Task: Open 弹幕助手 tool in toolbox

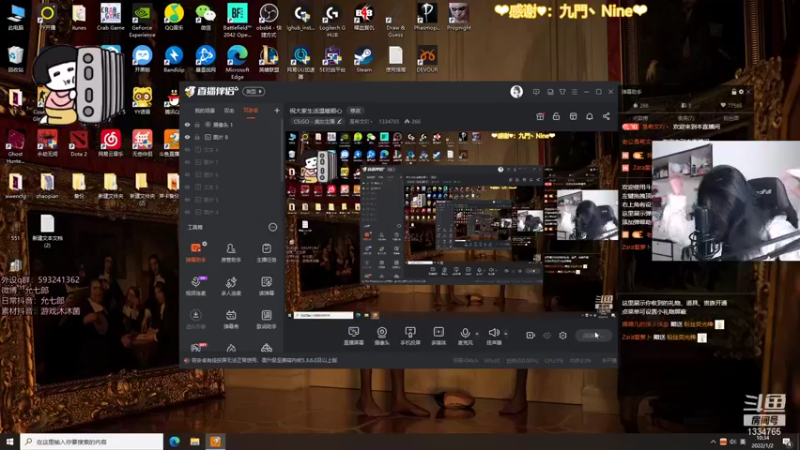Action: pyautogui.click(x=195, y=252)
